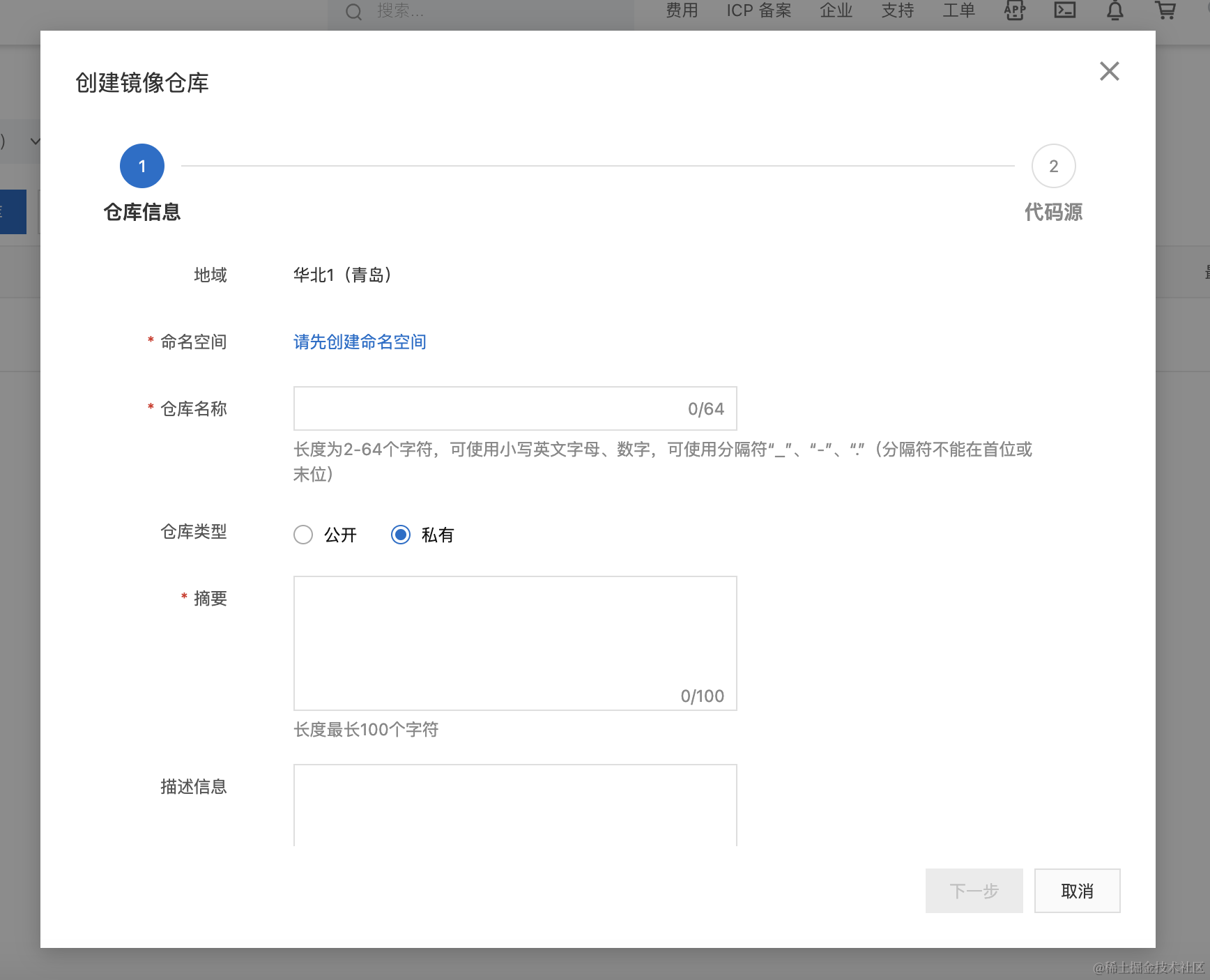Close the 创建镜像仓库 dialog
Viewport: 1210px width, 980px height.
1109,71
